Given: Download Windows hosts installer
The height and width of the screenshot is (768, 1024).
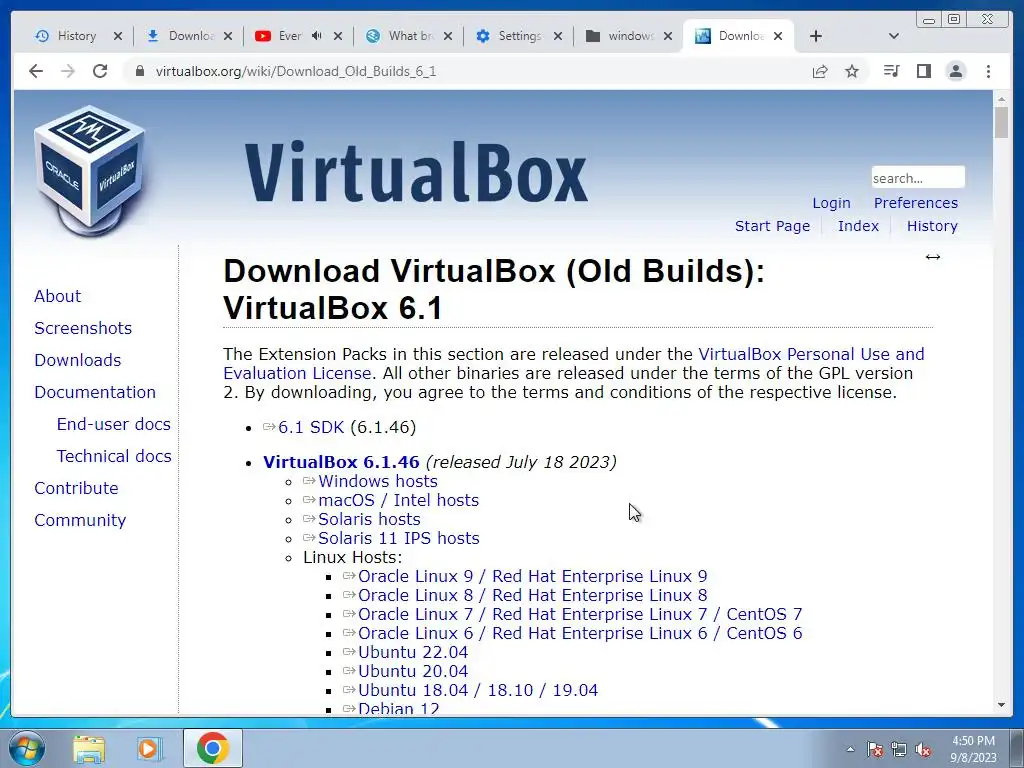Looking at the screenshot, I should (377, 481).
